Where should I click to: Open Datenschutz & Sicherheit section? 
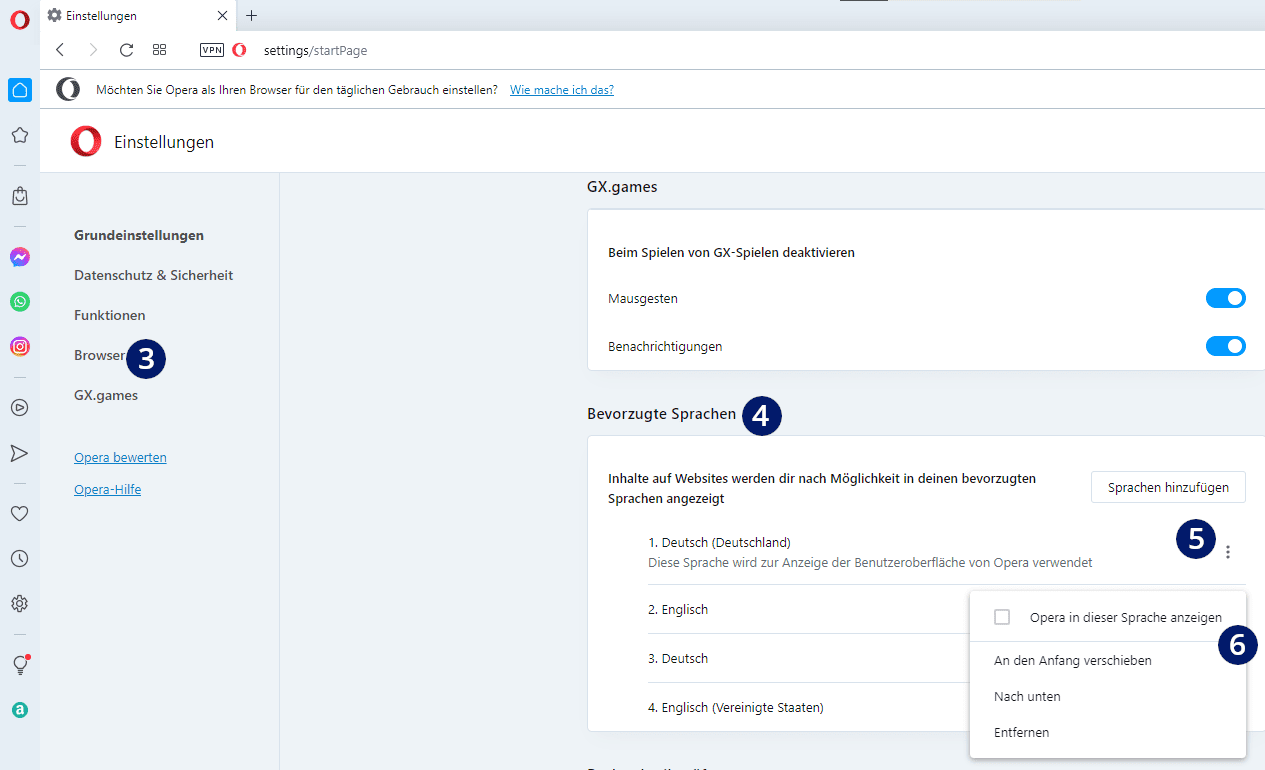[153, 275]
